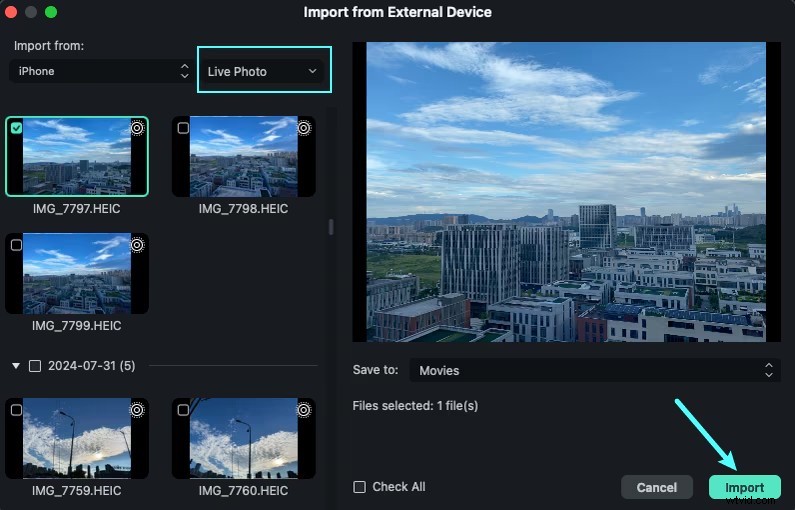Viewport: 795px width, 510px height.
Task: Zoom the window with the green button
Action: (x=51, y=12)
